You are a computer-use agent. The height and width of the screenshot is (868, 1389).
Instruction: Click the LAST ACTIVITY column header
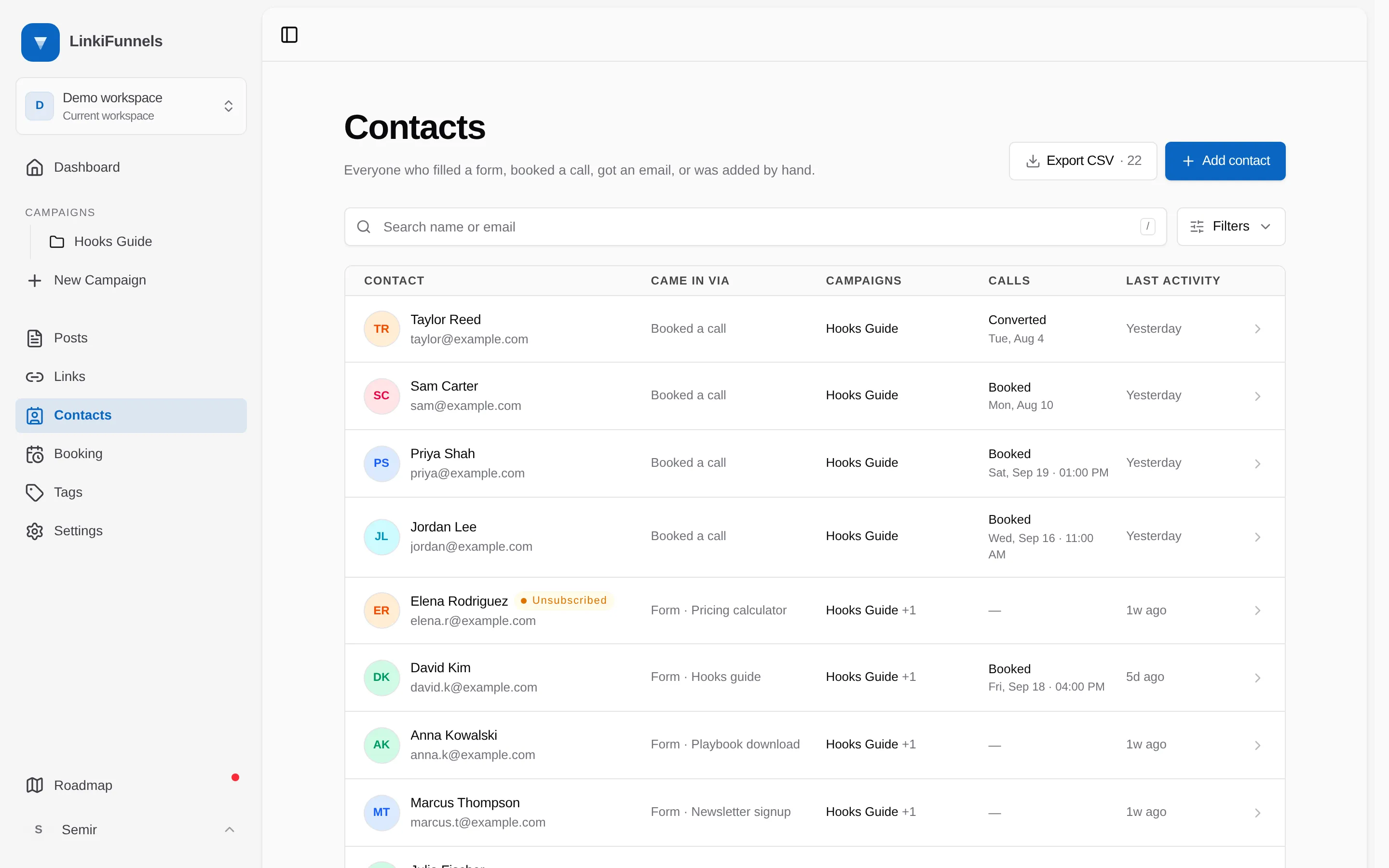pos(1172,281)
